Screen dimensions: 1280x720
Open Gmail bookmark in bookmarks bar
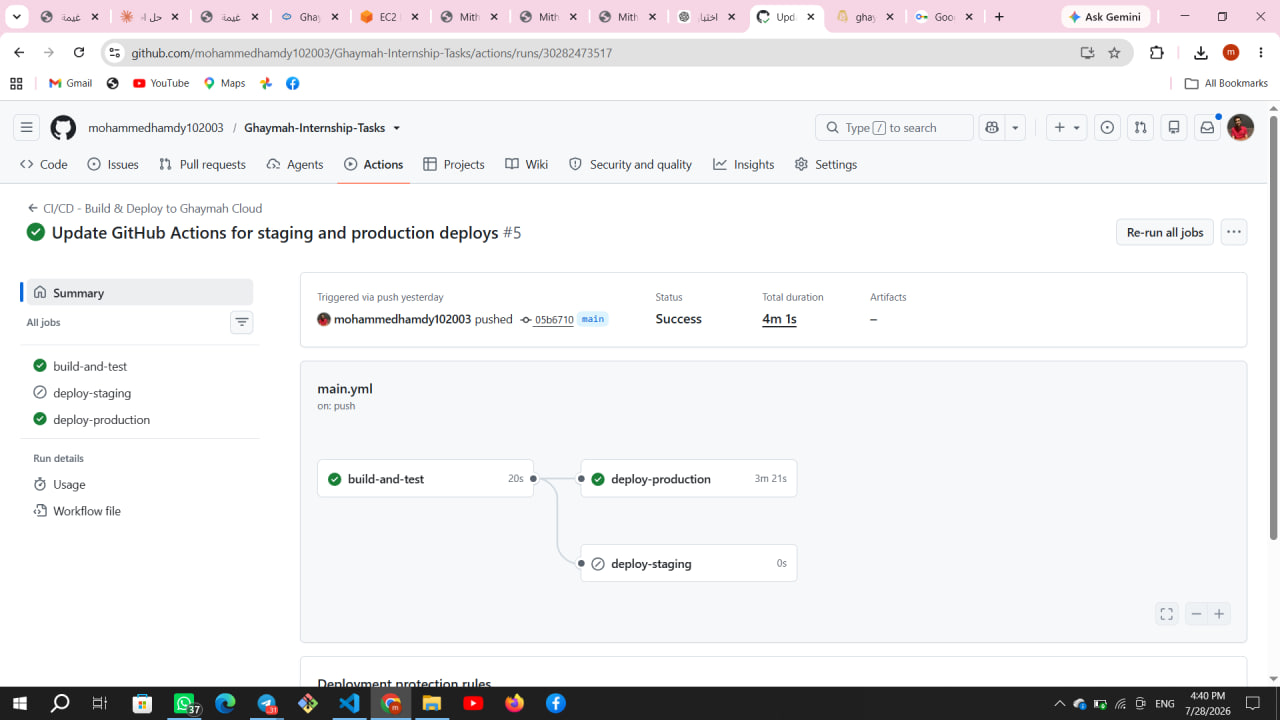[70, 83]
